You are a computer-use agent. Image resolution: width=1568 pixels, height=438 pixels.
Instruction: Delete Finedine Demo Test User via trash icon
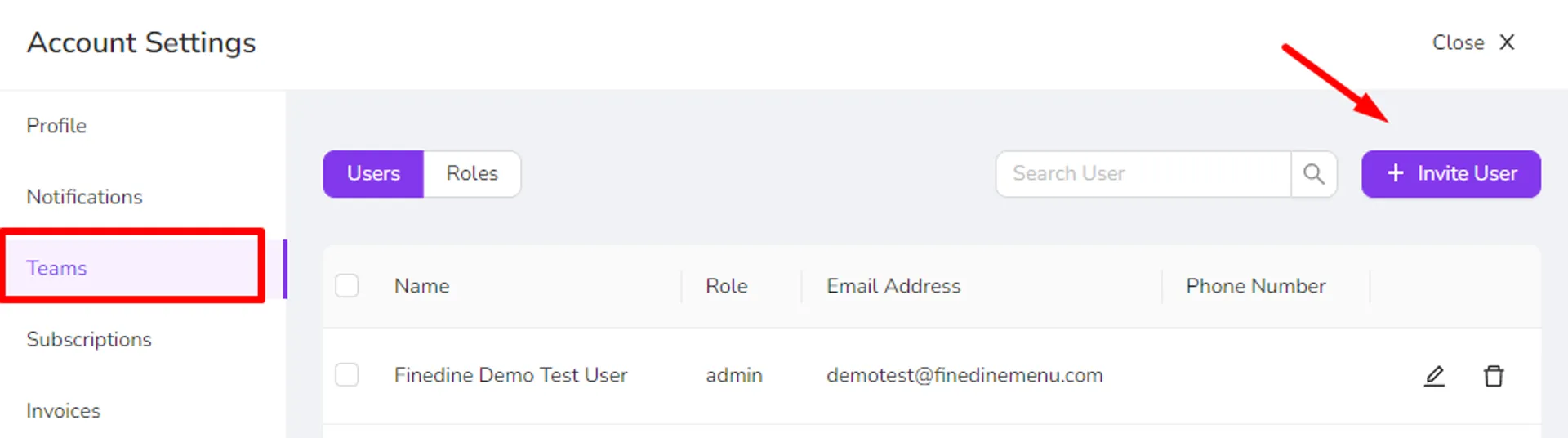(1494, 376)
